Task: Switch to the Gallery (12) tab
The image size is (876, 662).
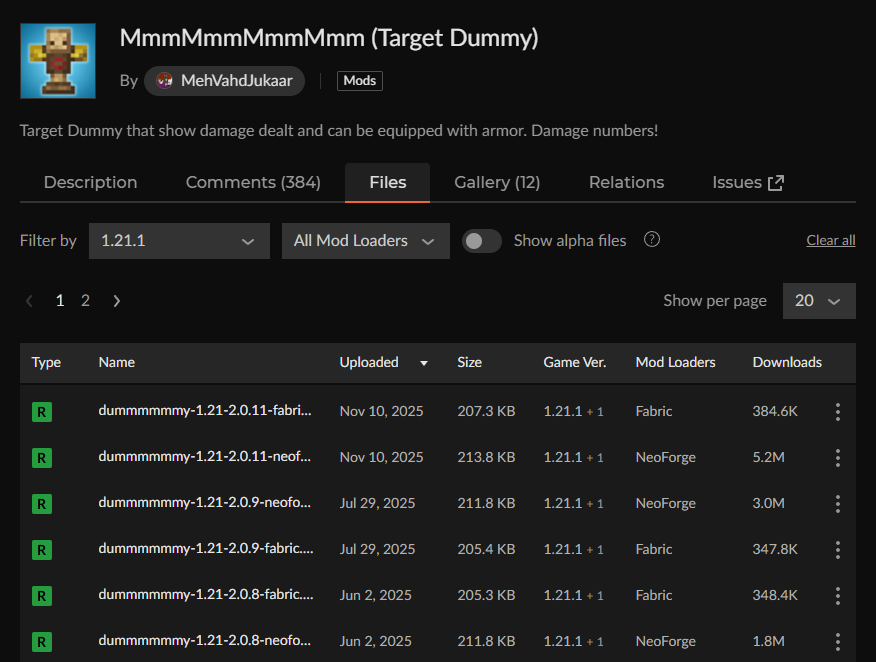Action: 497,182
